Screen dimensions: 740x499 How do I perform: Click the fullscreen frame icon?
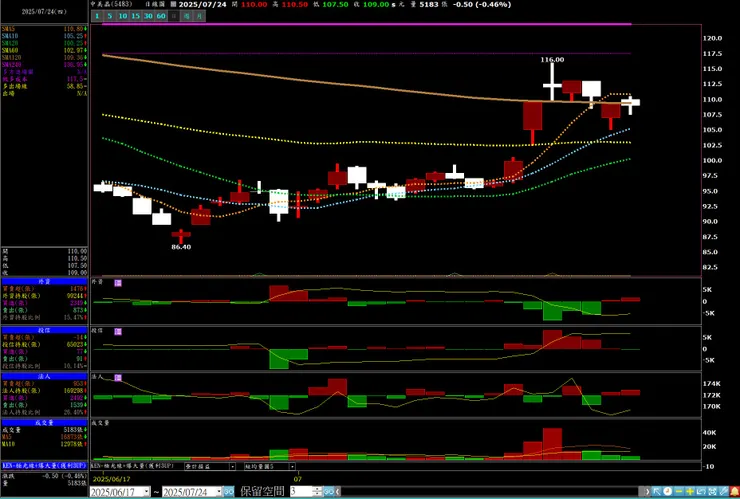712,491
